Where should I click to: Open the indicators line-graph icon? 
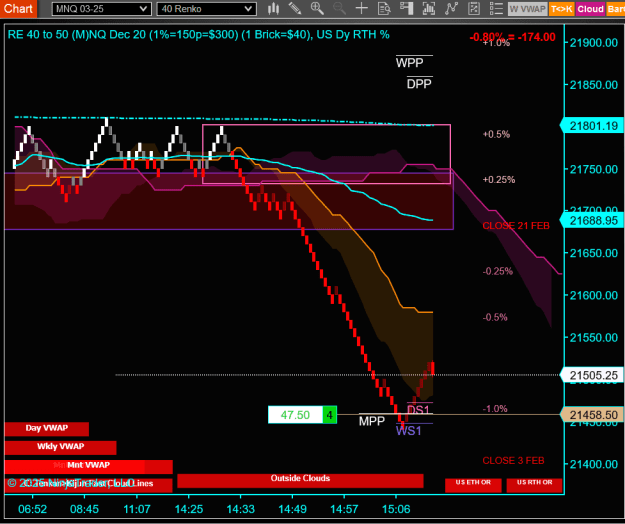(451, 8)
